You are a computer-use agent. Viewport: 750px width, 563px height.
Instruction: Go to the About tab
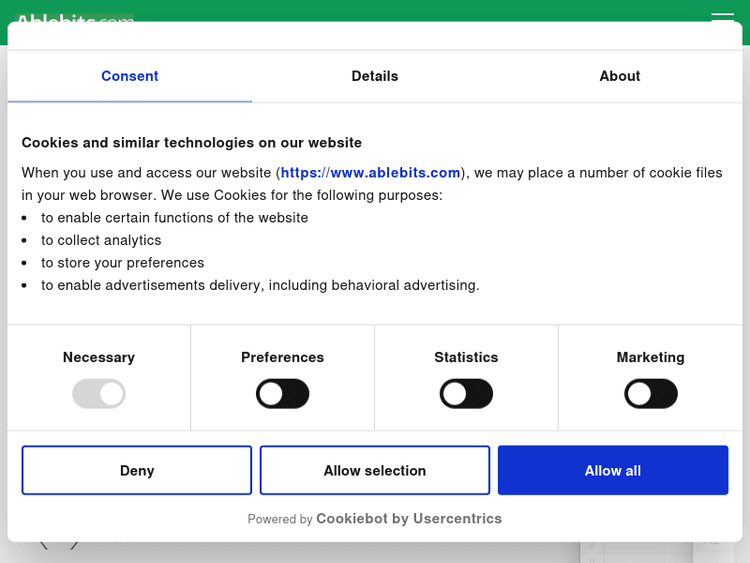point(620,76)
